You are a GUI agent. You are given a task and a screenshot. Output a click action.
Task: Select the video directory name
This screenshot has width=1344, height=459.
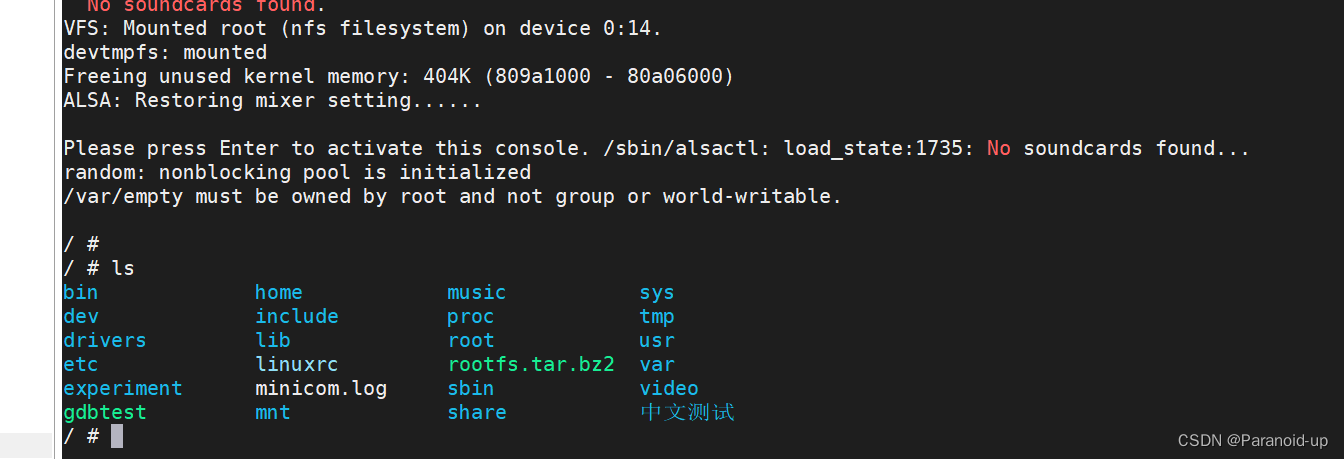pos(669,388)
